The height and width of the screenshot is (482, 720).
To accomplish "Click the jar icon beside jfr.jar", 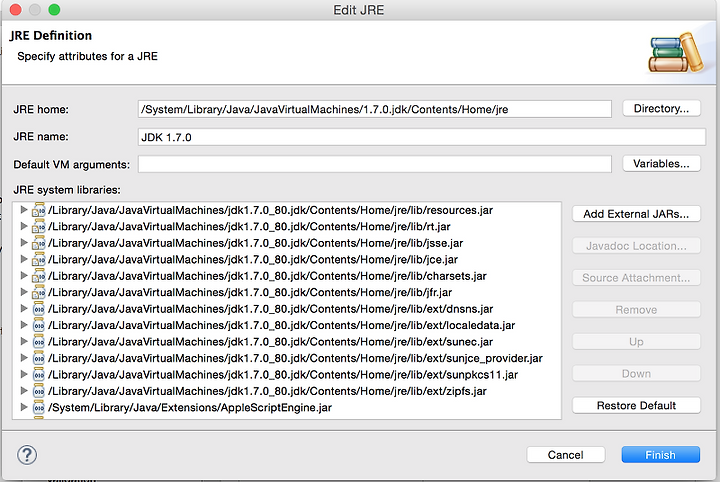I will 39,292.
